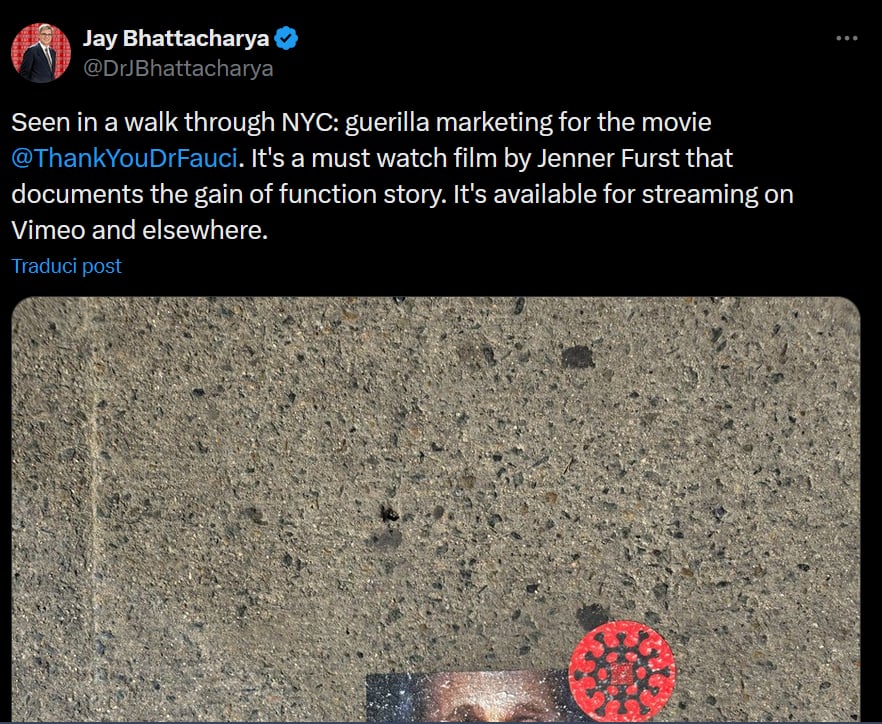Click the small black debris in photo center

(x=389, y=513)
